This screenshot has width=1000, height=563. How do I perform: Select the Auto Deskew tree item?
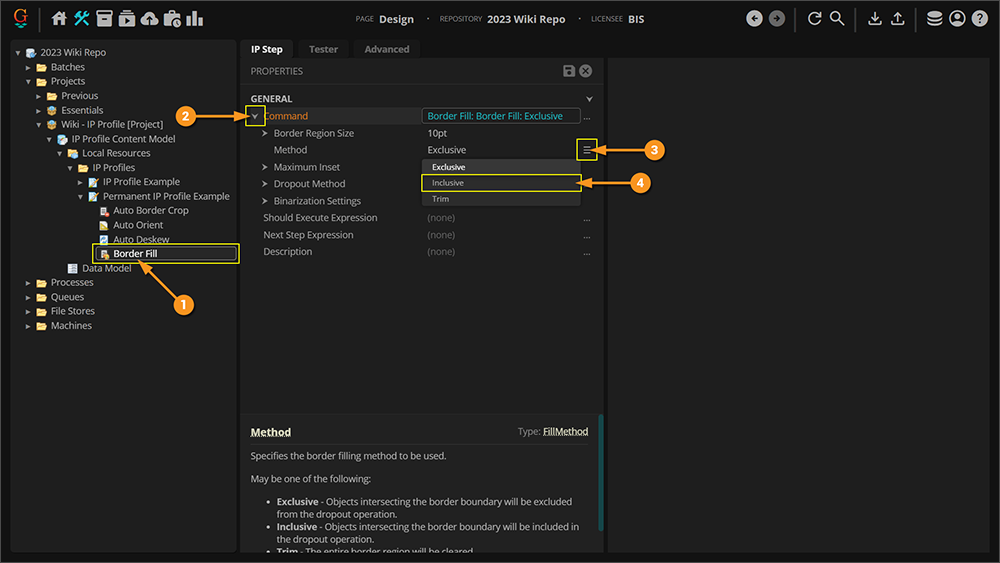point(141,240)
